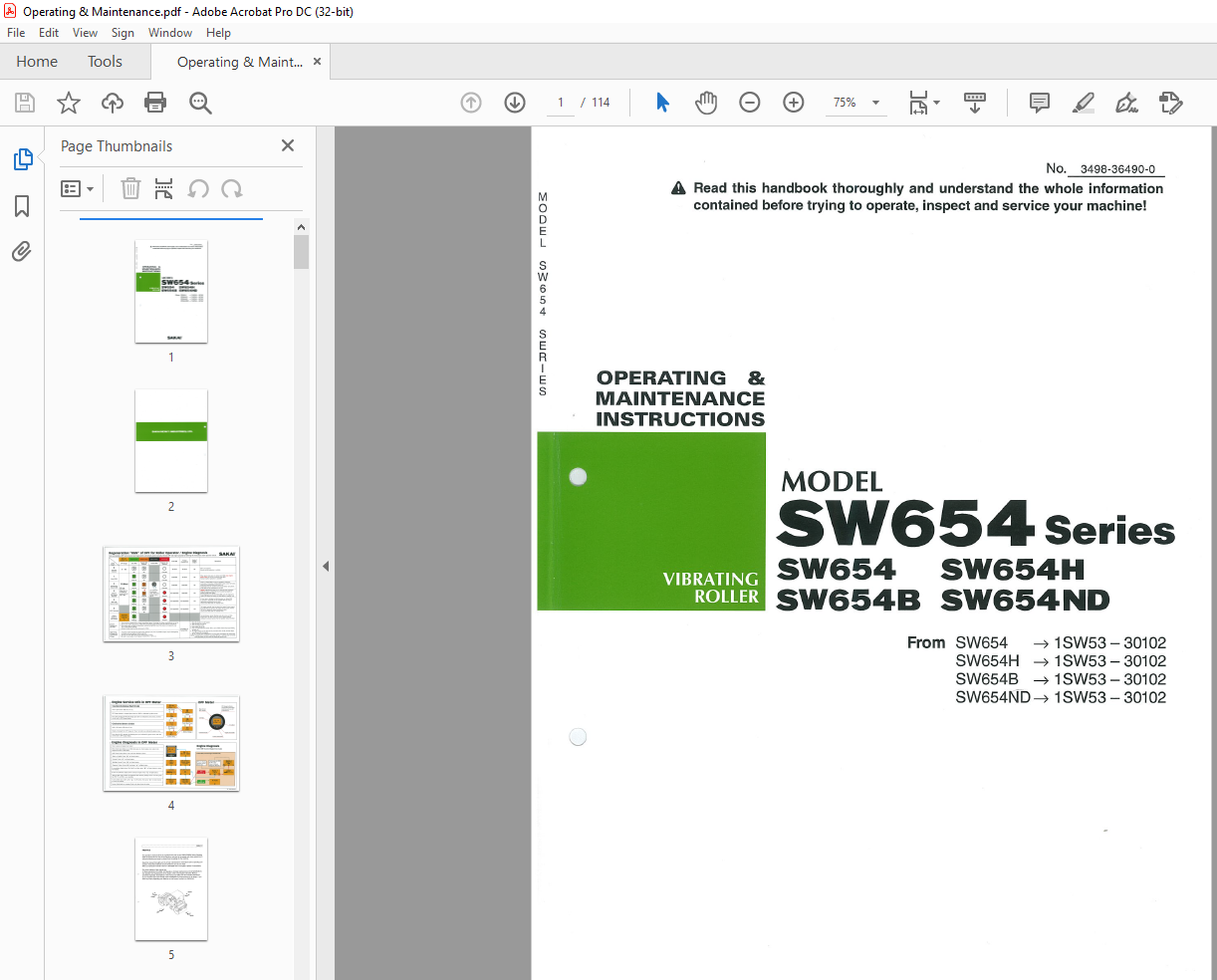1217x980 pixels.
Task: Go to previous page arrow icon
Action: 471,103
